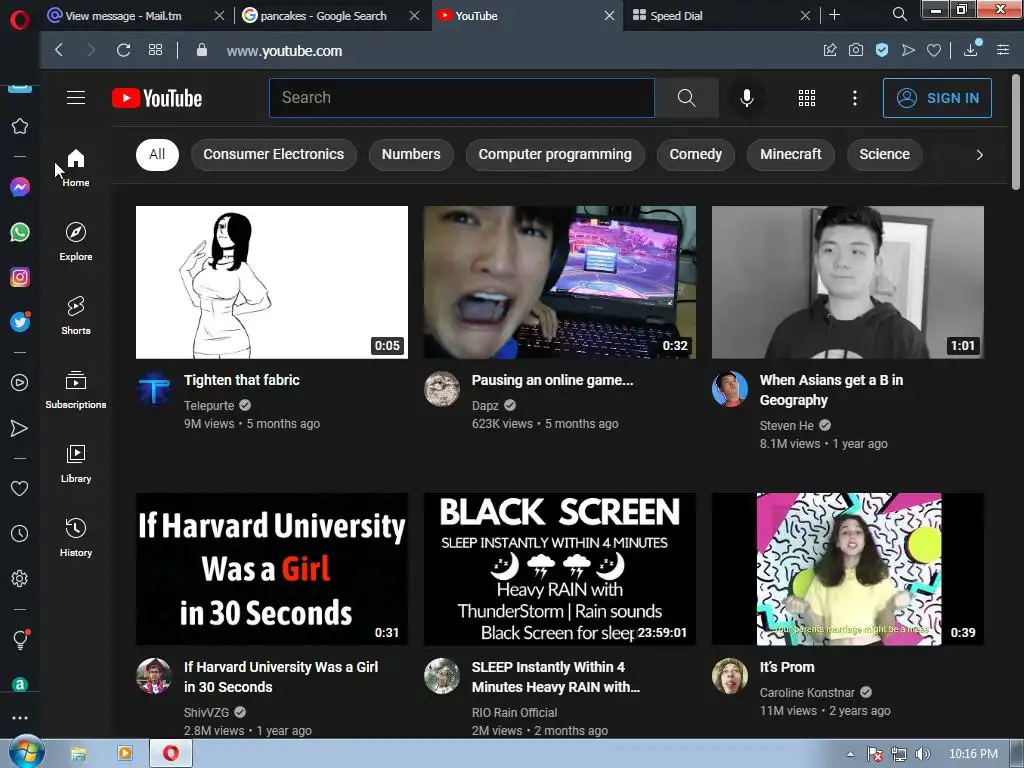Click the ad blocker shield icon
This screenshot has height=768, width=1024.
[882, 50]
